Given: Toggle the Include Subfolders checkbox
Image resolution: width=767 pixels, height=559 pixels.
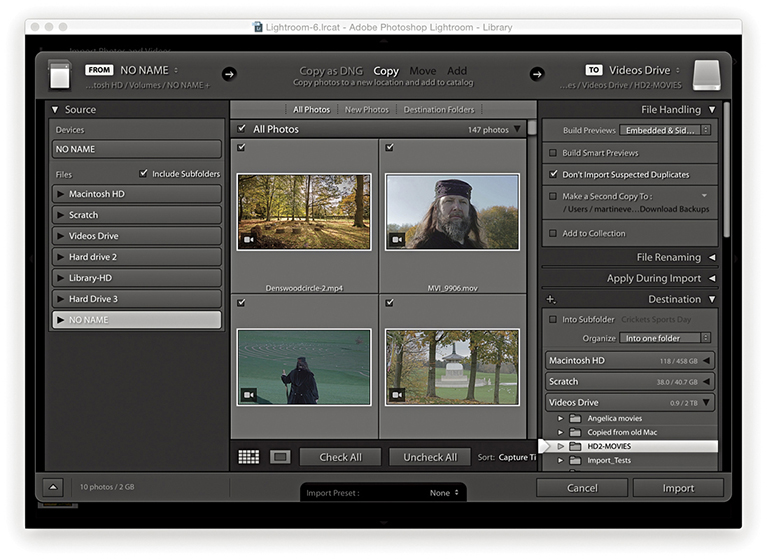Looking at the screenshot, I should point(144,173).
